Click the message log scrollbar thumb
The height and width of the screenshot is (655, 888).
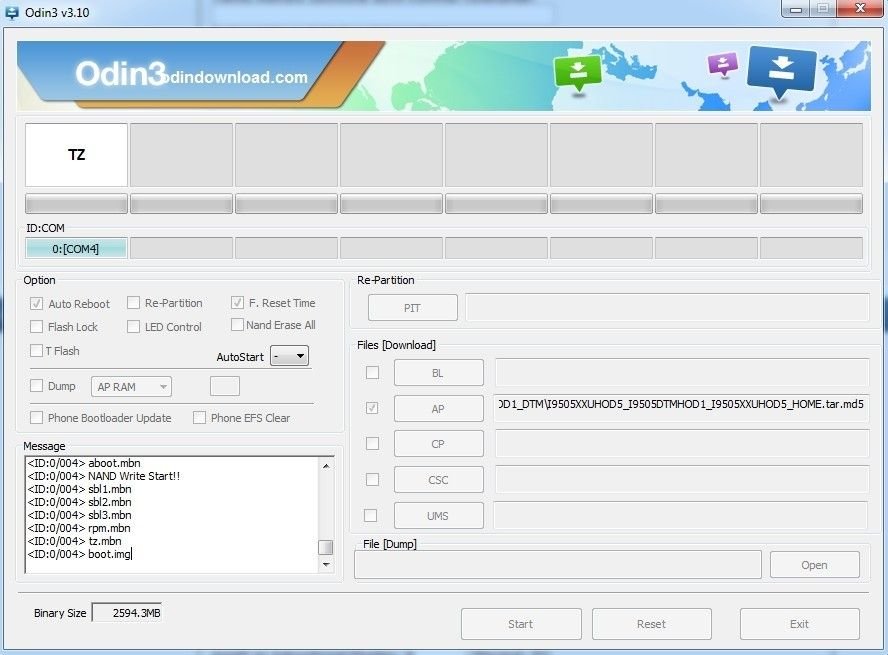pos(326,547)
